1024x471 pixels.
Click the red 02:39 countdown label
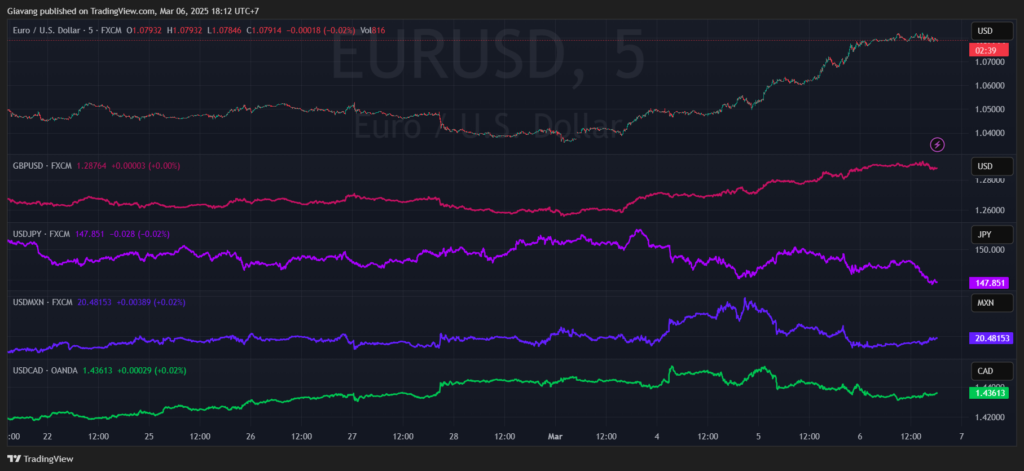(x=986, y=49)
